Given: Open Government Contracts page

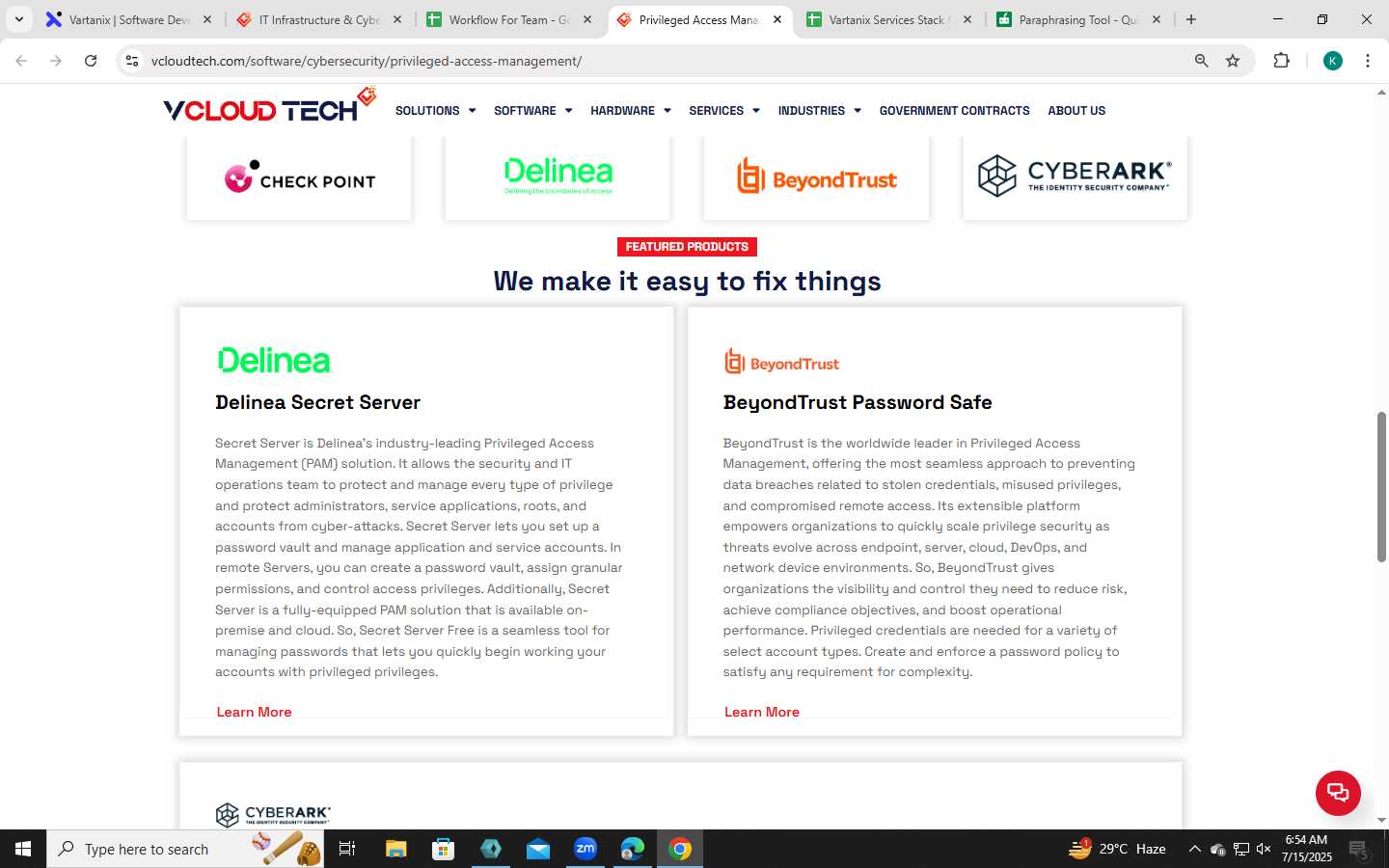Looking at the screenshot, I should tap(954, 111).
